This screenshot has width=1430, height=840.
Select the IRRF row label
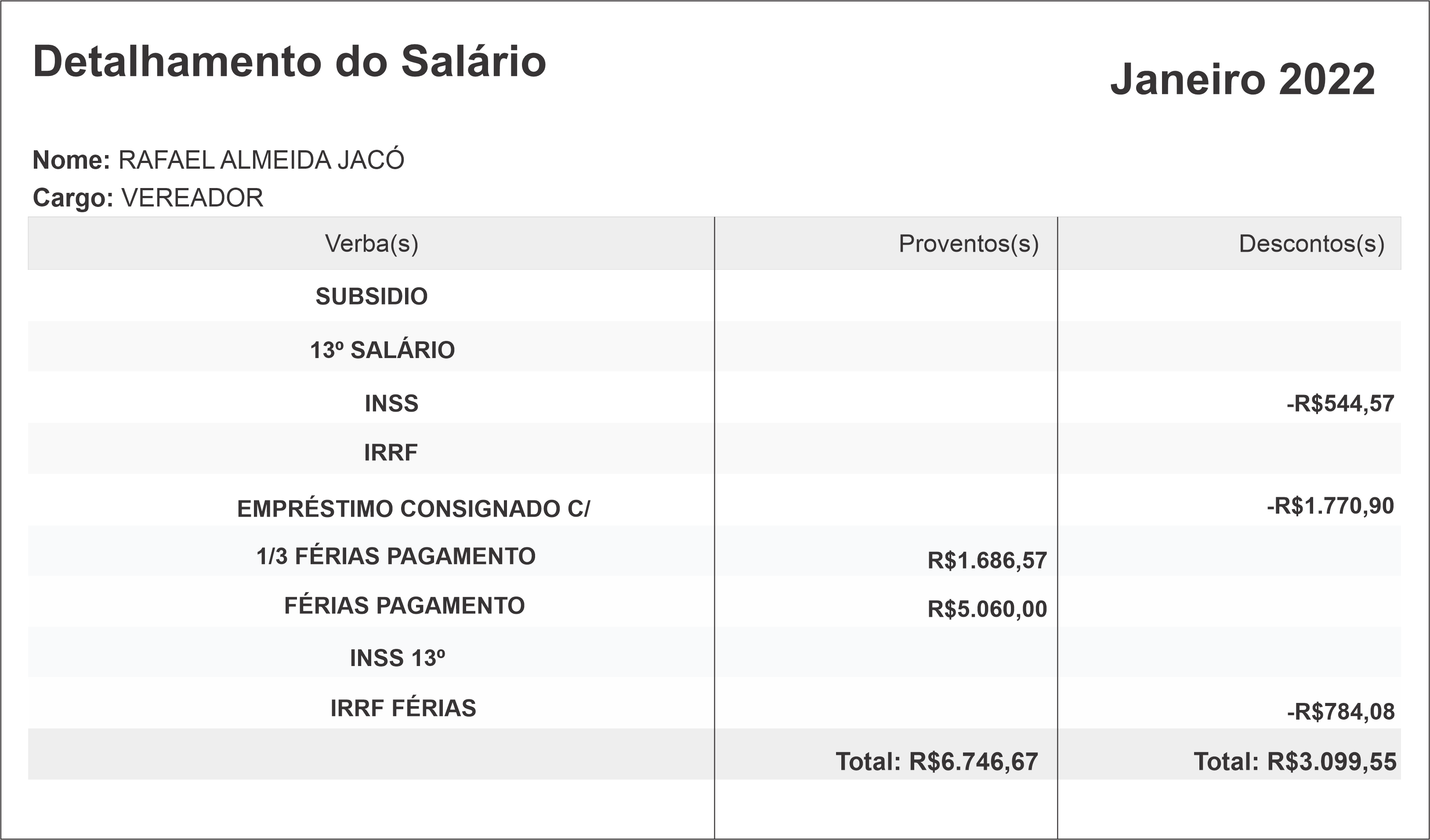point(391,453)
